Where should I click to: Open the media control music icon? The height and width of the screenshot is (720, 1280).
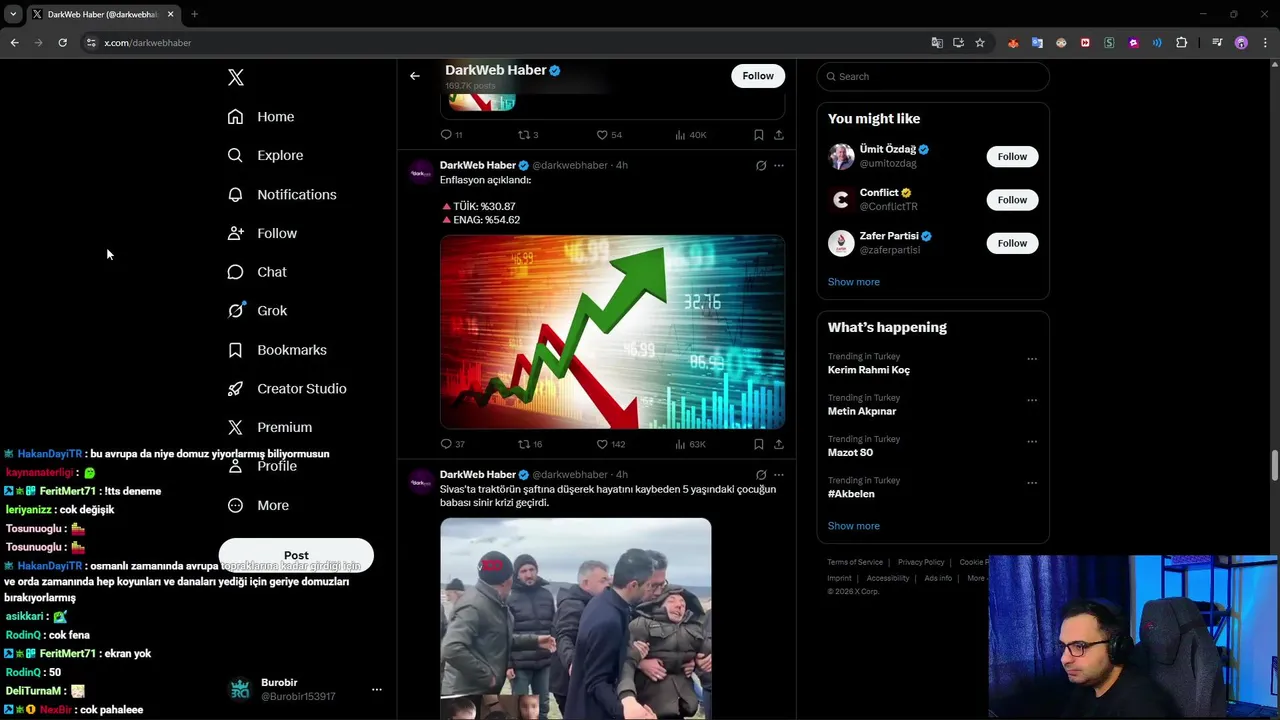1217,43
